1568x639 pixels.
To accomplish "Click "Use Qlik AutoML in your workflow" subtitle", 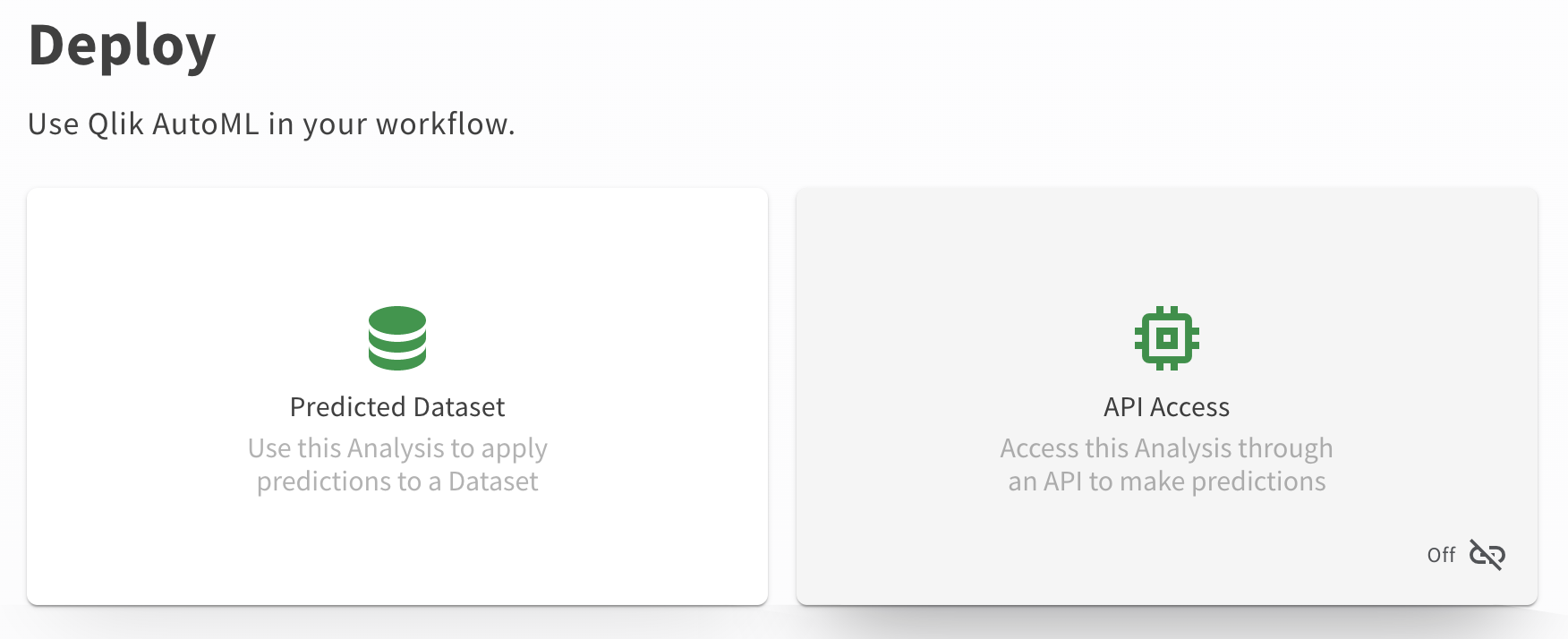I will (271, 124).
